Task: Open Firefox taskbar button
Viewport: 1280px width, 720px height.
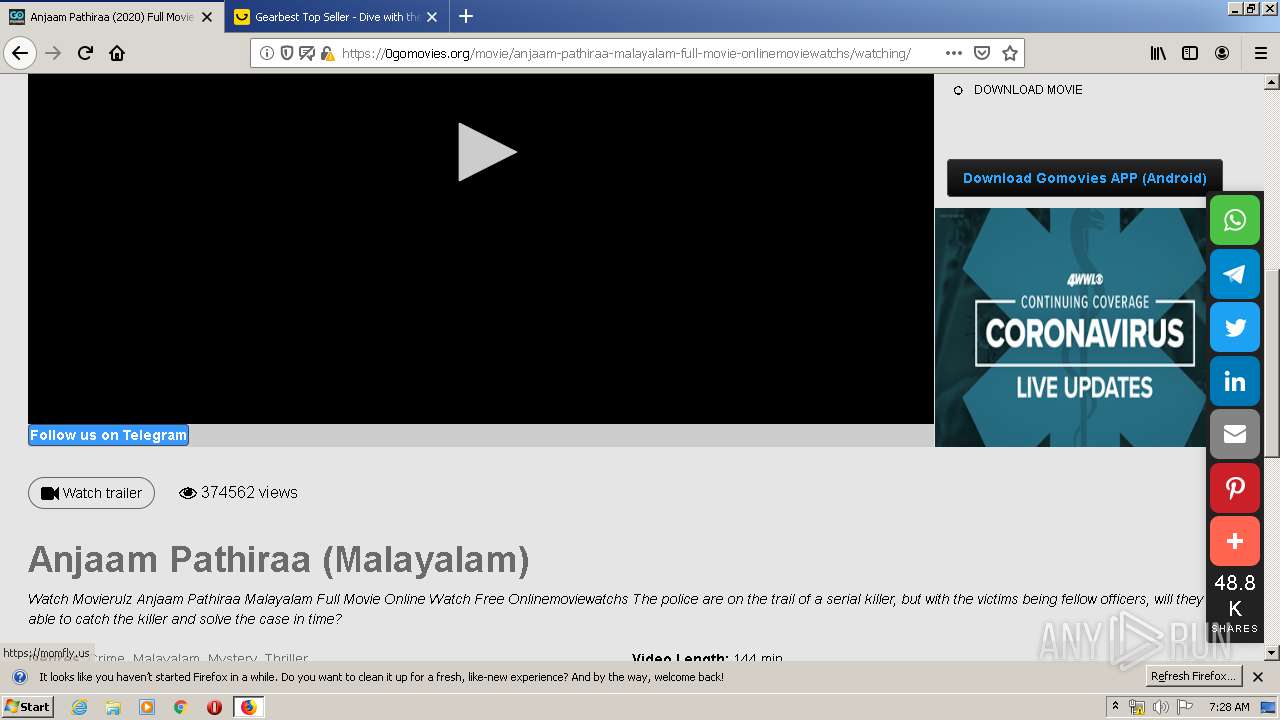Action: 248,707
